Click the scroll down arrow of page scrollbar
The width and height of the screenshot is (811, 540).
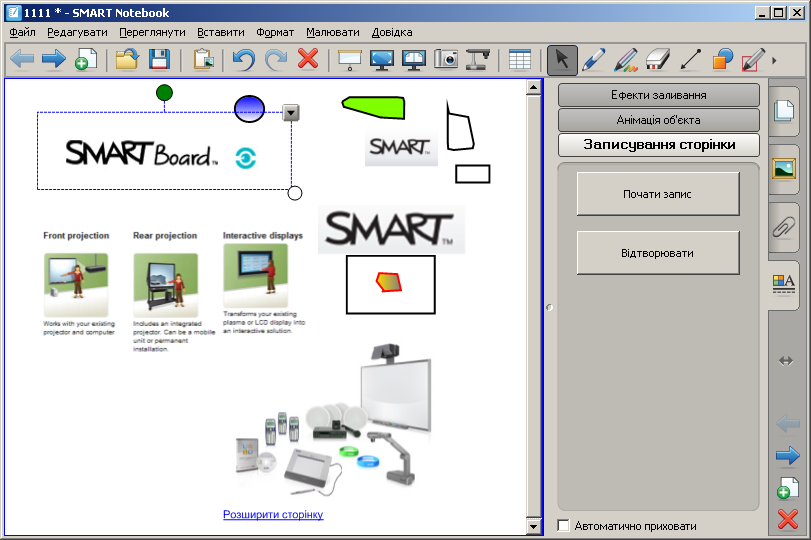tap(534, 527)
